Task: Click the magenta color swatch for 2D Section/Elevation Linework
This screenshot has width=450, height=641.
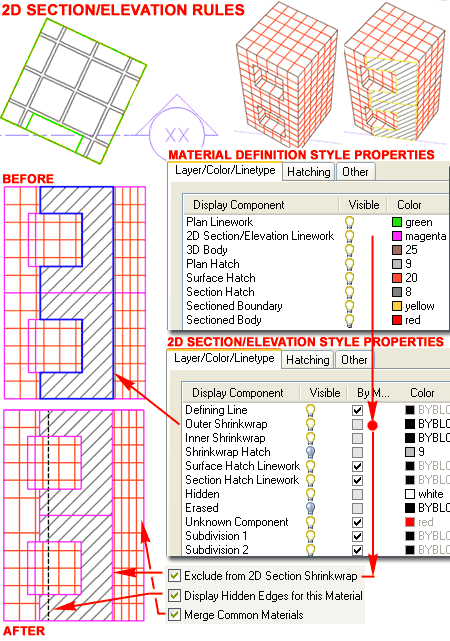Action: coord(397,236)
